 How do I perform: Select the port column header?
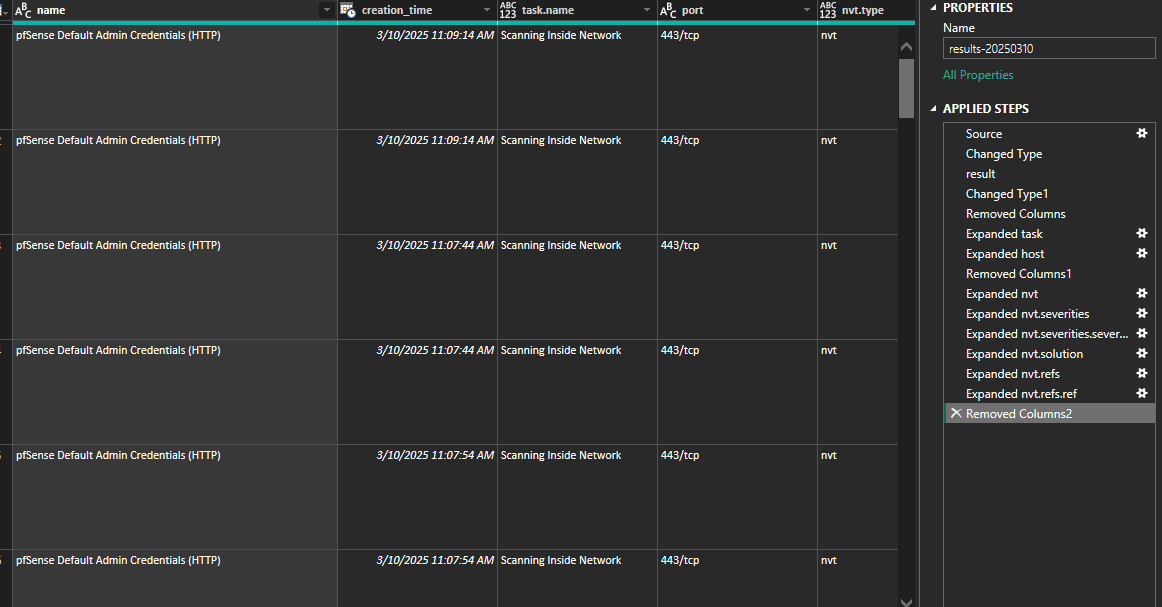coord(737,10)
